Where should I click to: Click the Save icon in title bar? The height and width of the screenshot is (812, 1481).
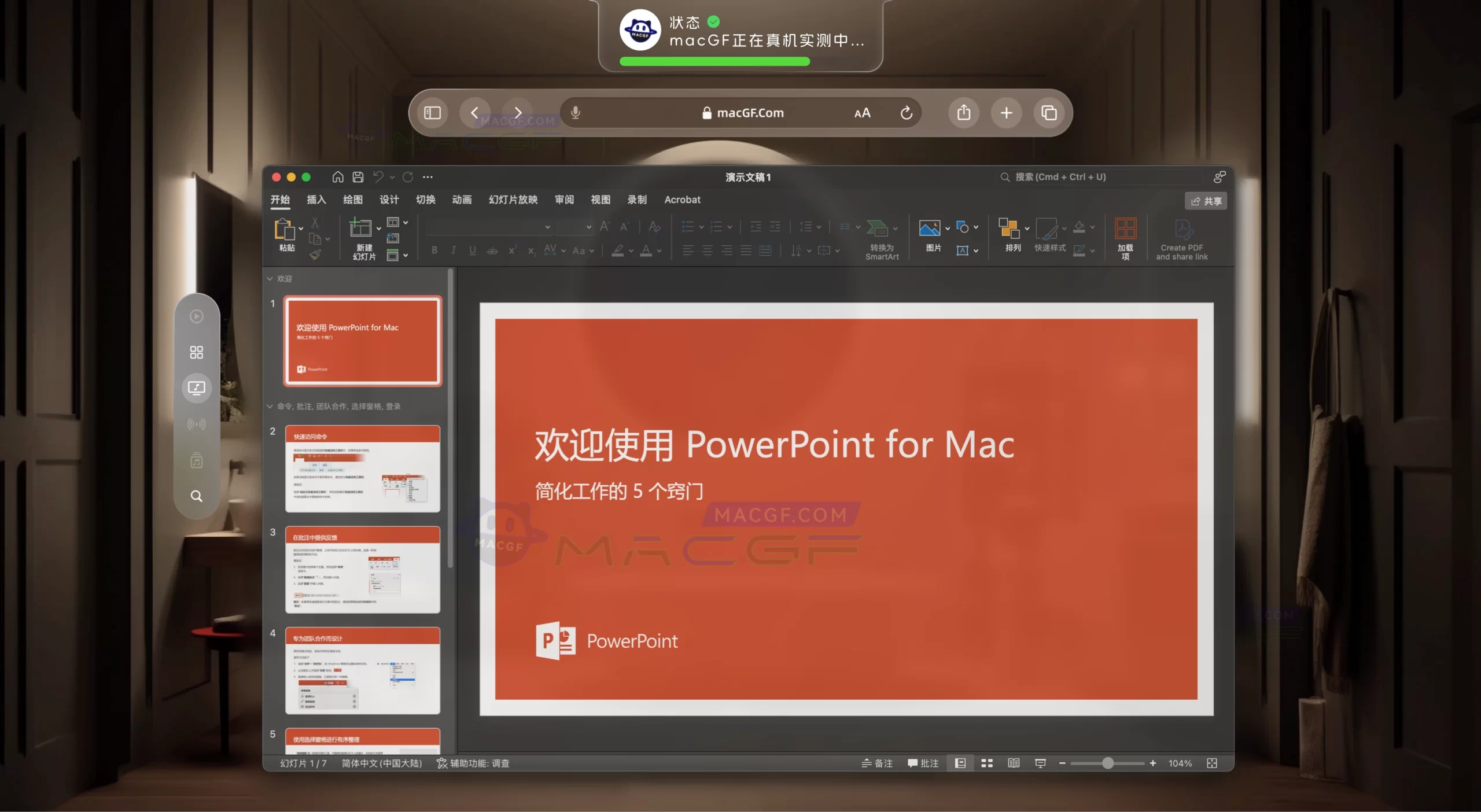click(358, 177)
